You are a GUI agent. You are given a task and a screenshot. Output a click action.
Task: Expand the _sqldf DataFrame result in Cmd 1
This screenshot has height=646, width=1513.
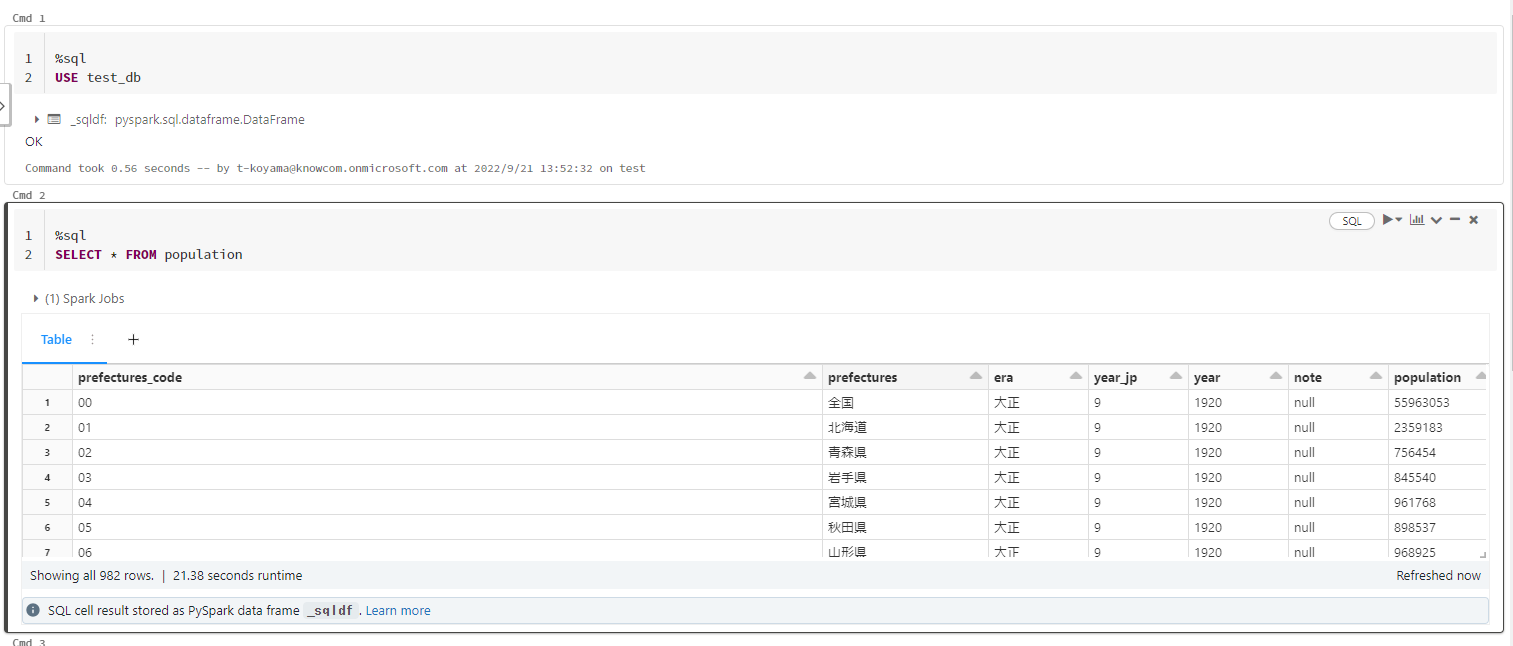coord(37,119)
